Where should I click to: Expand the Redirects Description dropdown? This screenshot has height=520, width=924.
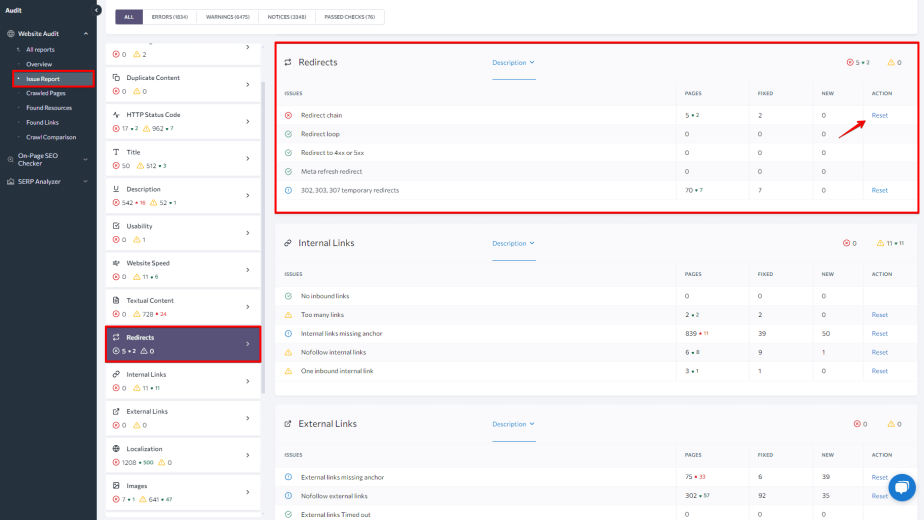(513, 62)
